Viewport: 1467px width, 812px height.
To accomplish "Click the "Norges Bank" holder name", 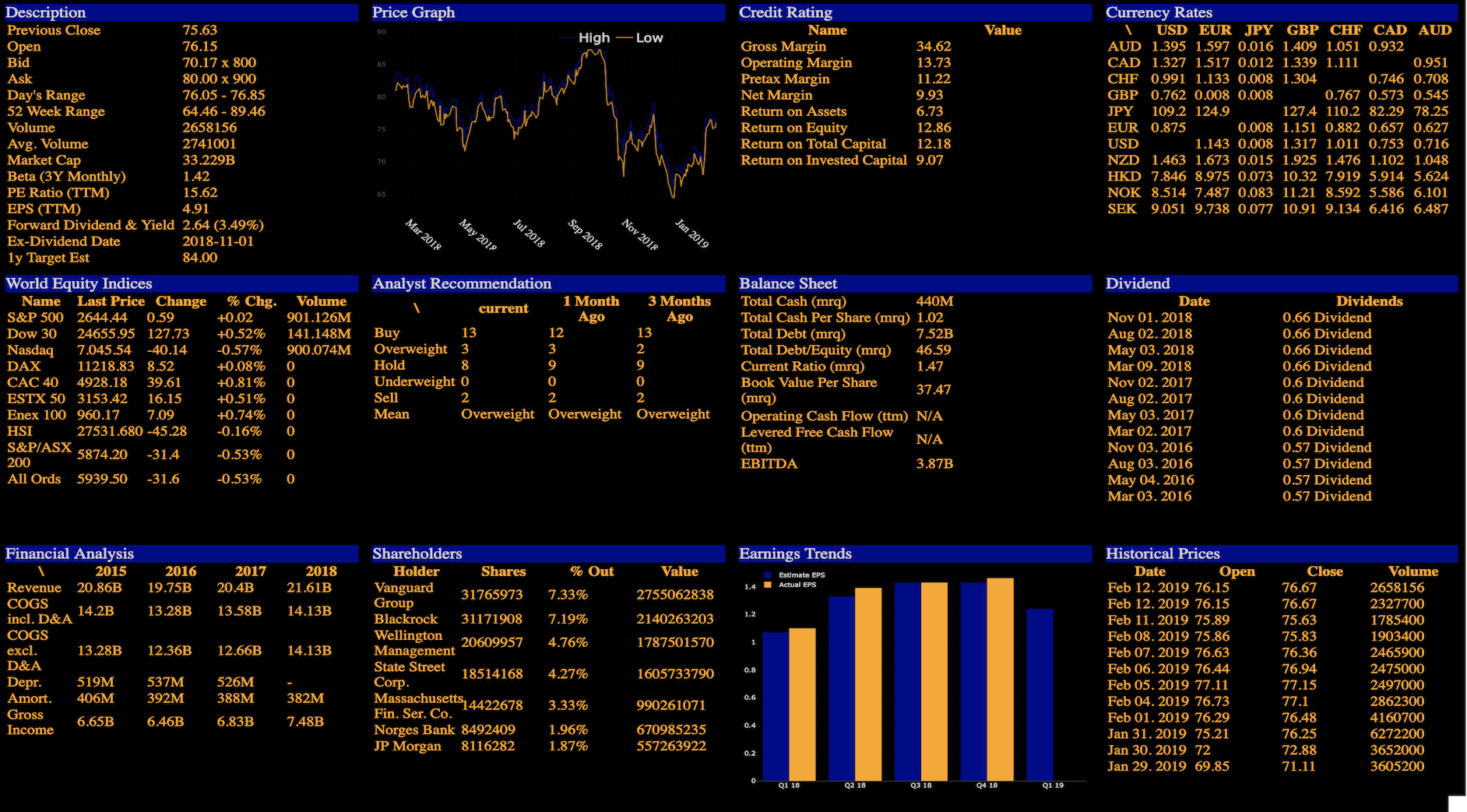I will (x=414, y=730).
